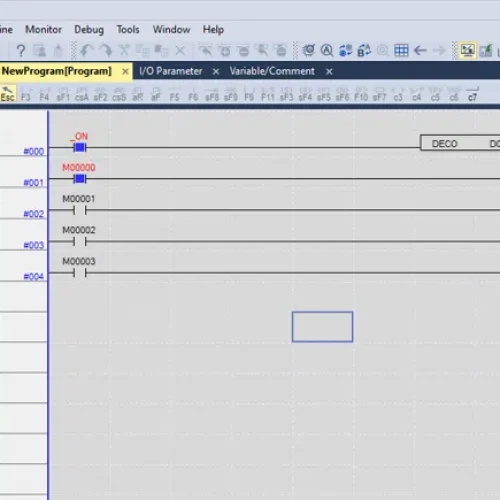Click the question mark Help icon
The image size is (500, 500).
coord(21,51)
